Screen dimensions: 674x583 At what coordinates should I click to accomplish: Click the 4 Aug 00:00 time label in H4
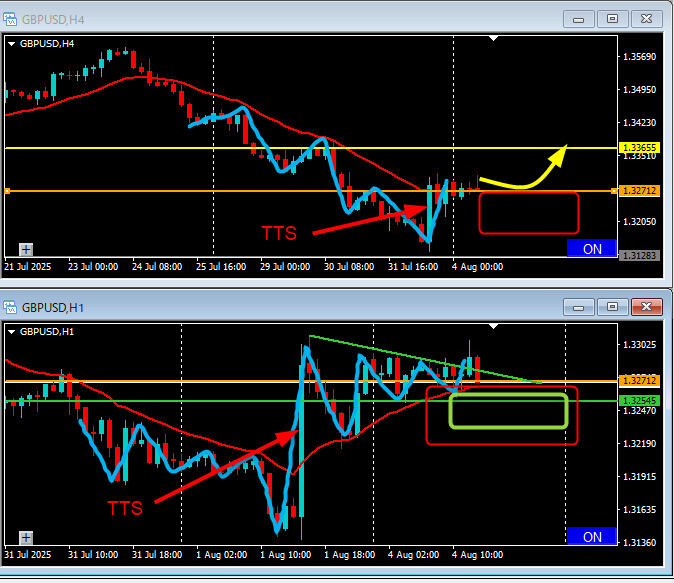coord(477,267)
